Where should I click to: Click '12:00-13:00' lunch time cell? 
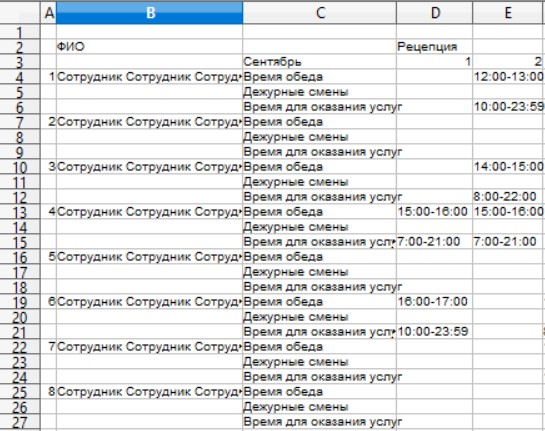pos(509,76)
